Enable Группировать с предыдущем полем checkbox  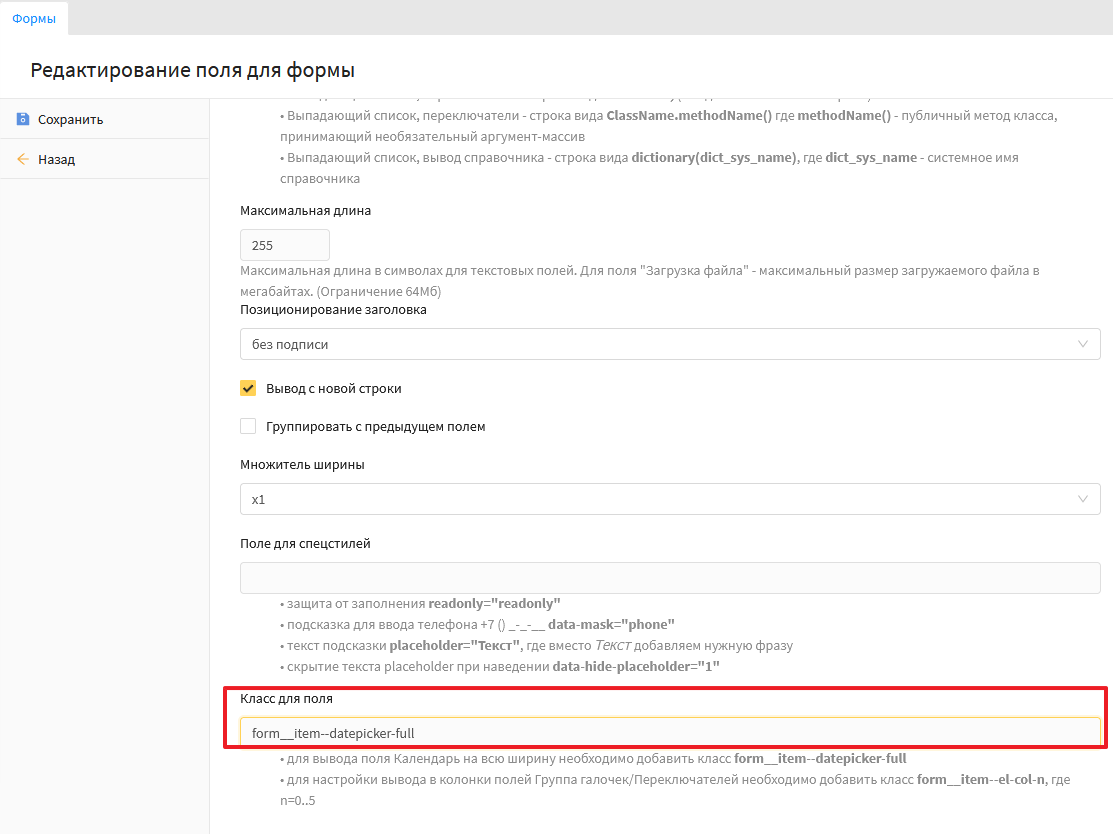[x=249, y=426]
